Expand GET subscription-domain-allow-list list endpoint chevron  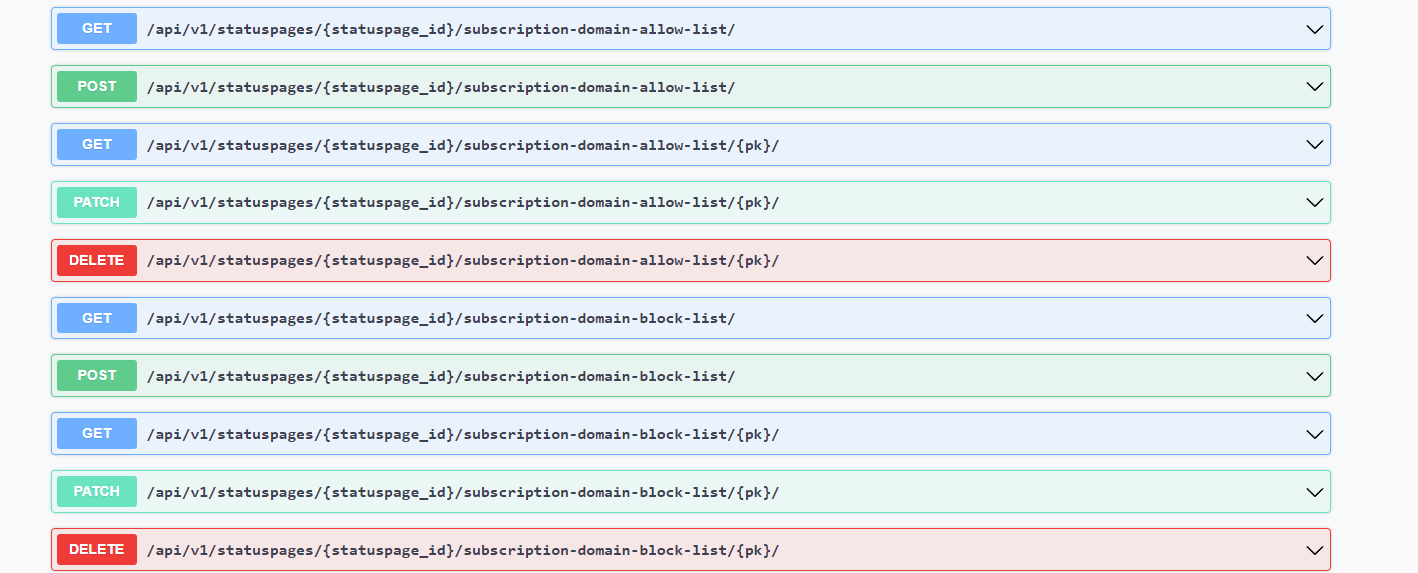tap(1315, 29)
